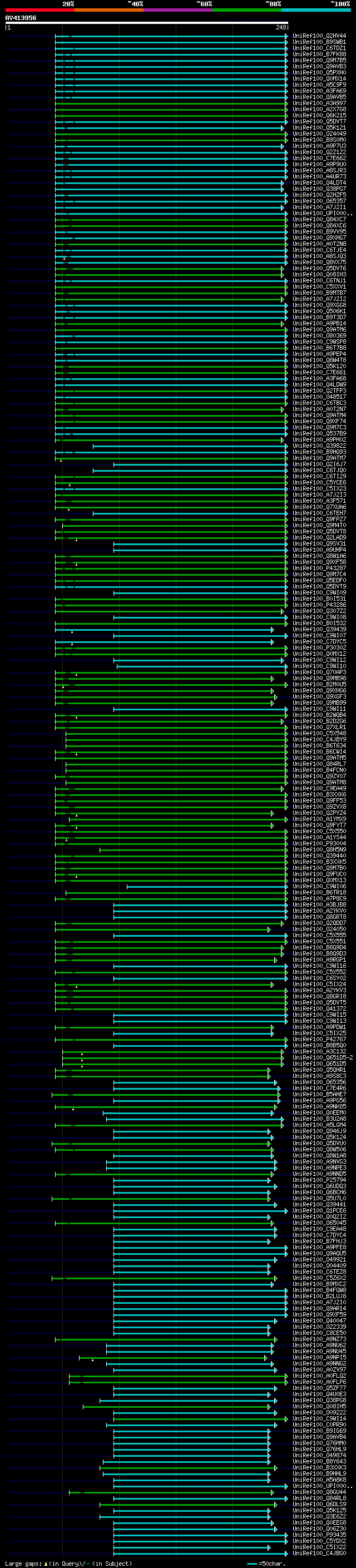Click the cyan ~100% legend segment
Viewport: 356px width, 1568px height.
coord(317,10)
